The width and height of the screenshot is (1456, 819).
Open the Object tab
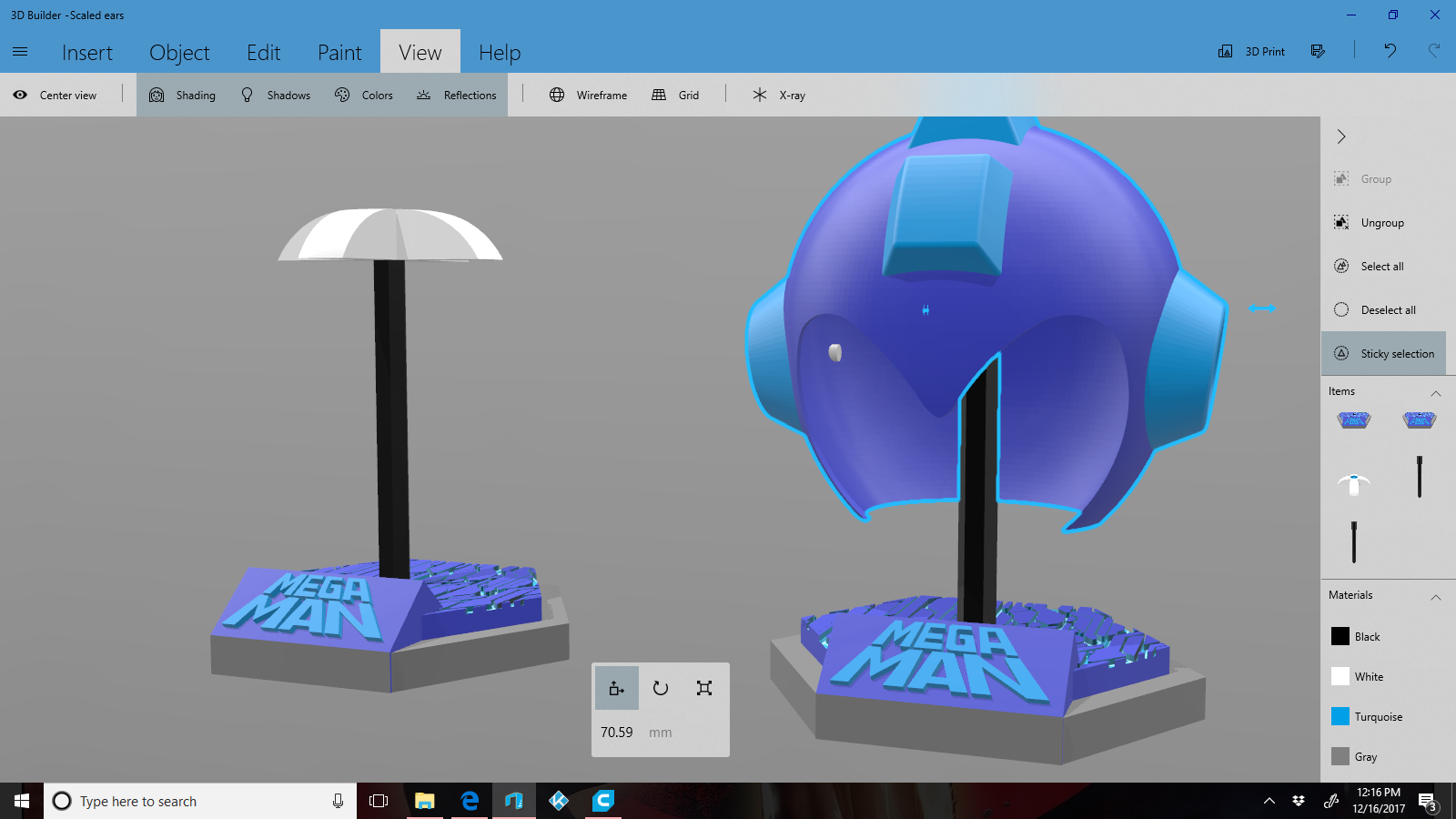tap(179, 53)
